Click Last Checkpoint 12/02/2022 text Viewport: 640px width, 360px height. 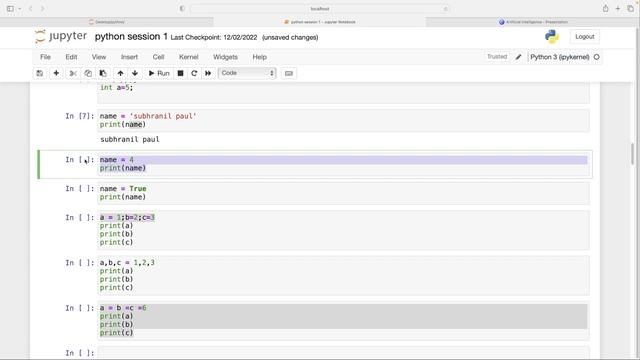214,38
